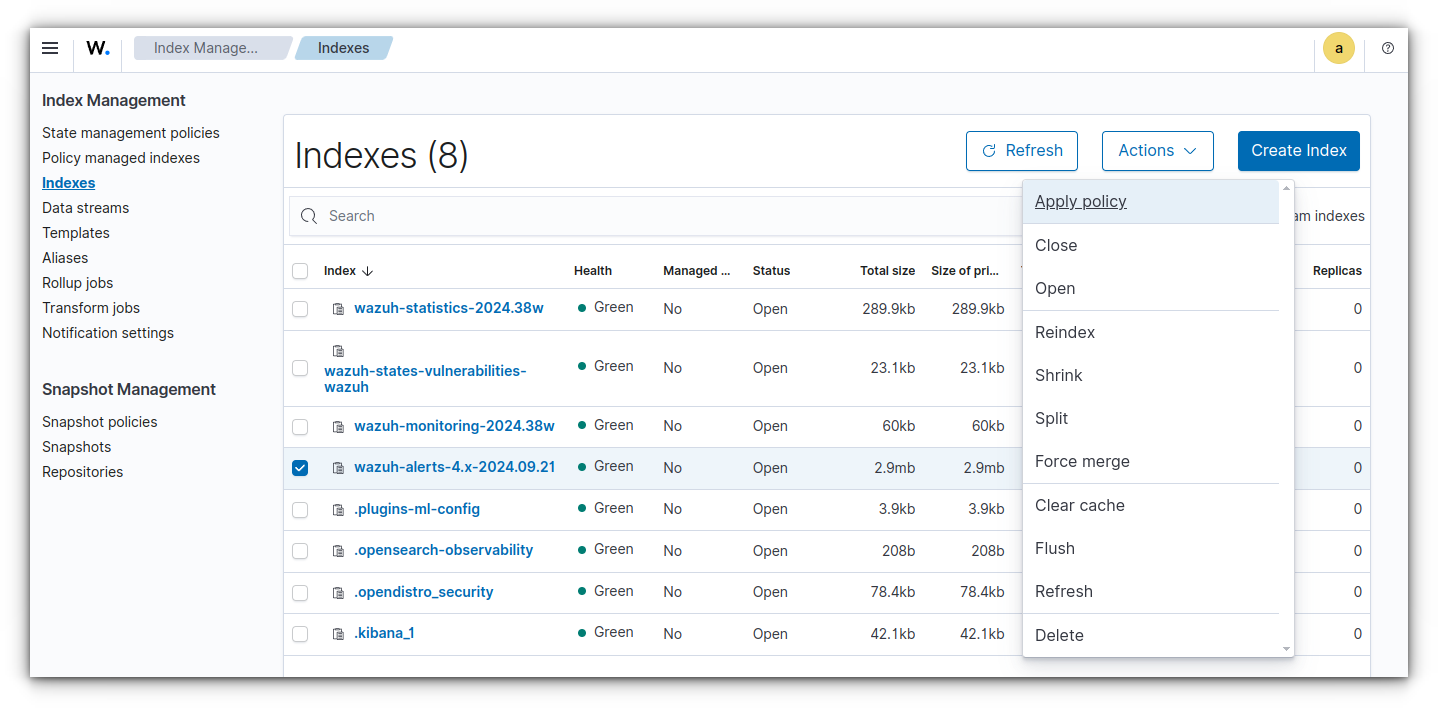This screenshot has height=709, width=1438.
Task: Click the Indexes breadcrumb
Action: (343, 48)
